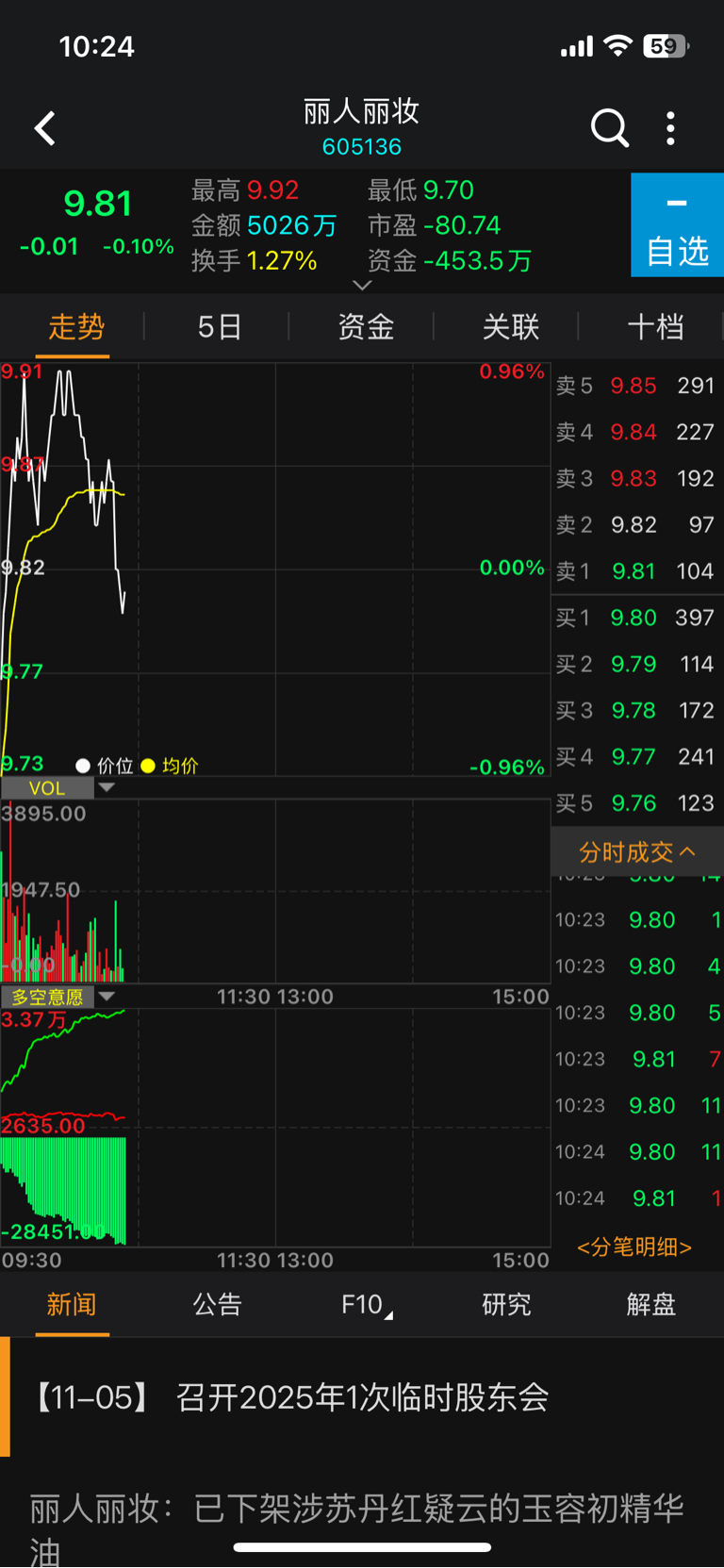Tap the 买4 order row 9.77
This screenshot has height=1568, width=724.
pos(636,756)
